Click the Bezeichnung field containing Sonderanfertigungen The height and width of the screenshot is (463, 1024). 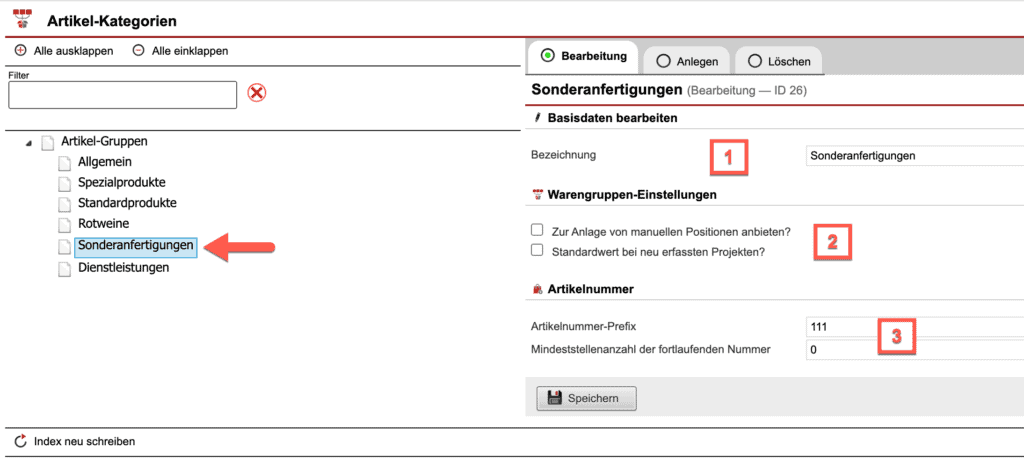[x=914, y=156]
